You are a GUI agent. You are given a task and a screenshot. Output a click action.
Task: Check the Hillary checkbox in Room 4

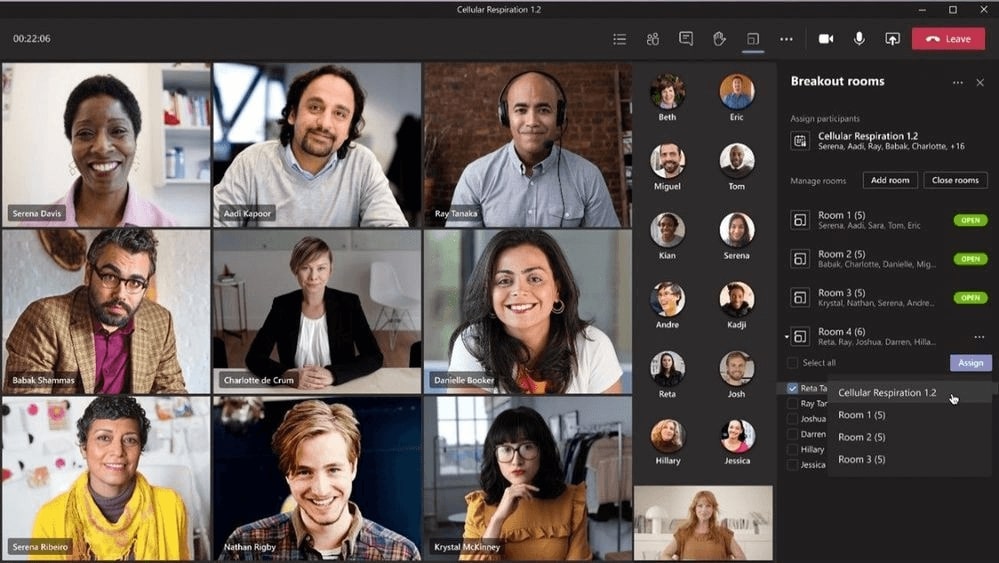pos(792,449)
